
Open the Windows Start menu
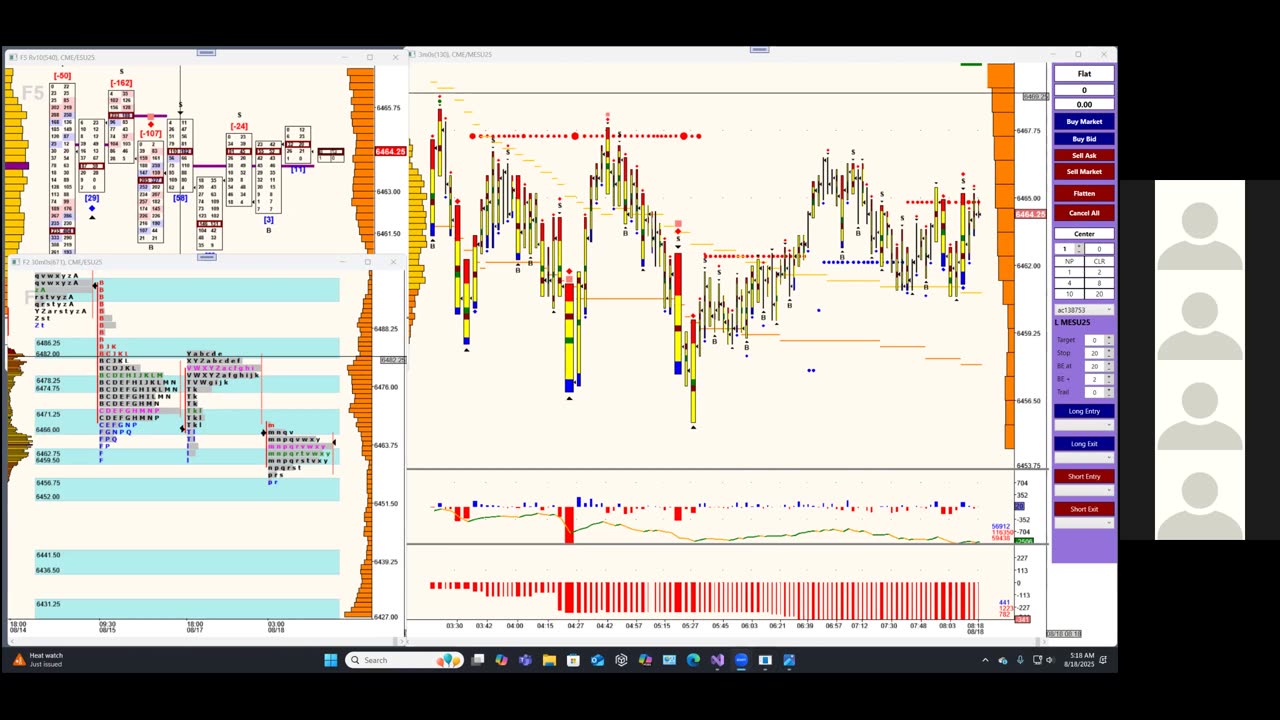point(331,660)
